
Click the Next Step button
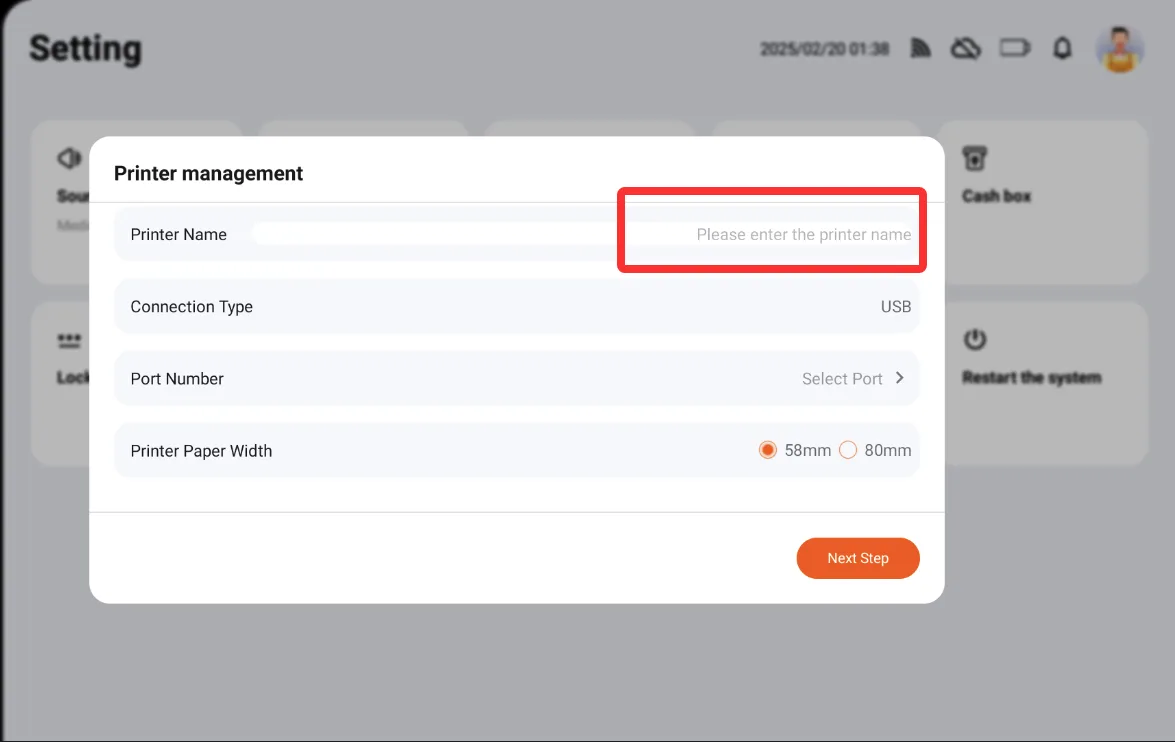(858, 558)
